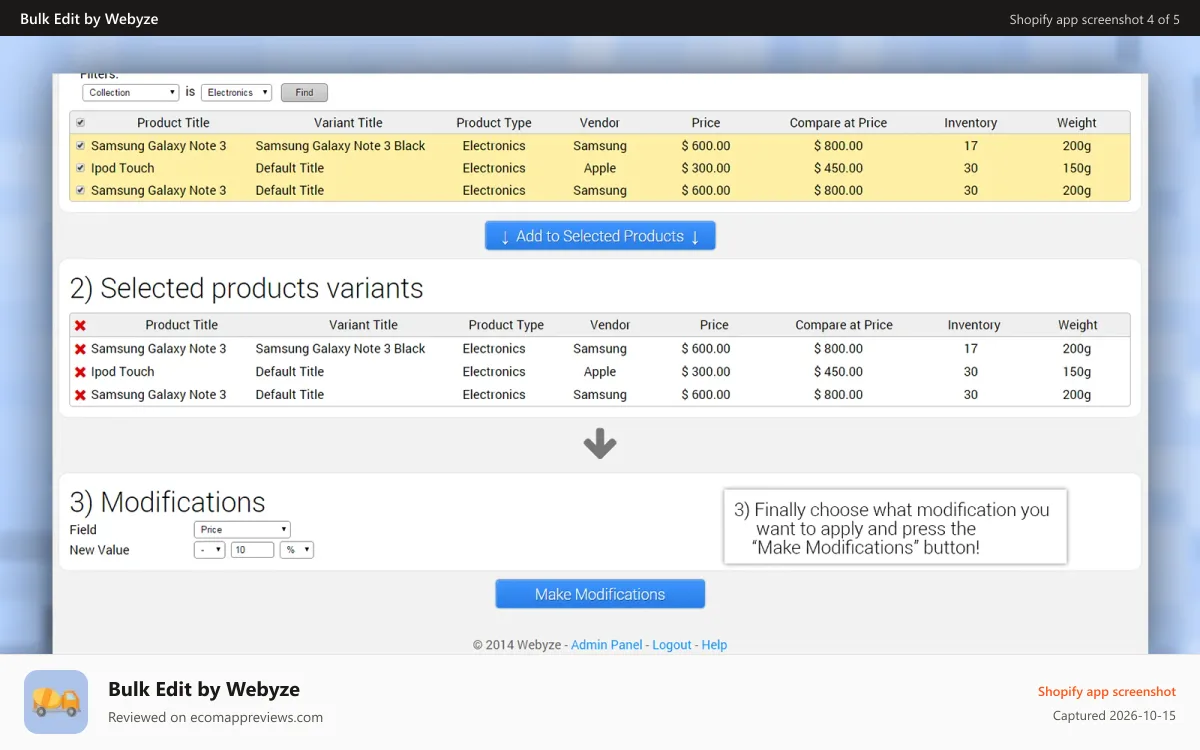Screen dimensions: 1200x750
Task: Click 'Samsung Galaxy Note 3 Black' variant in search results
Action: (340, 146)
